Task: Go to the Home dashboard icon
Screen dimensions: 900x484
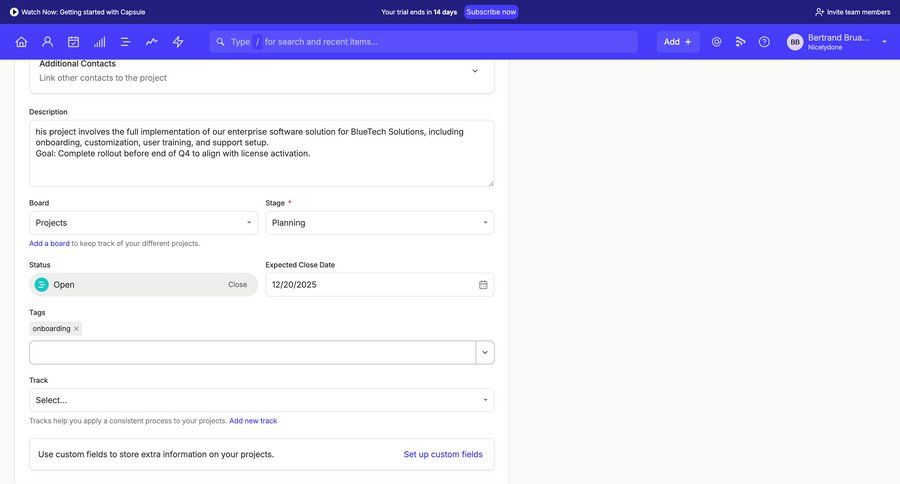Action: tap(21, 42)
